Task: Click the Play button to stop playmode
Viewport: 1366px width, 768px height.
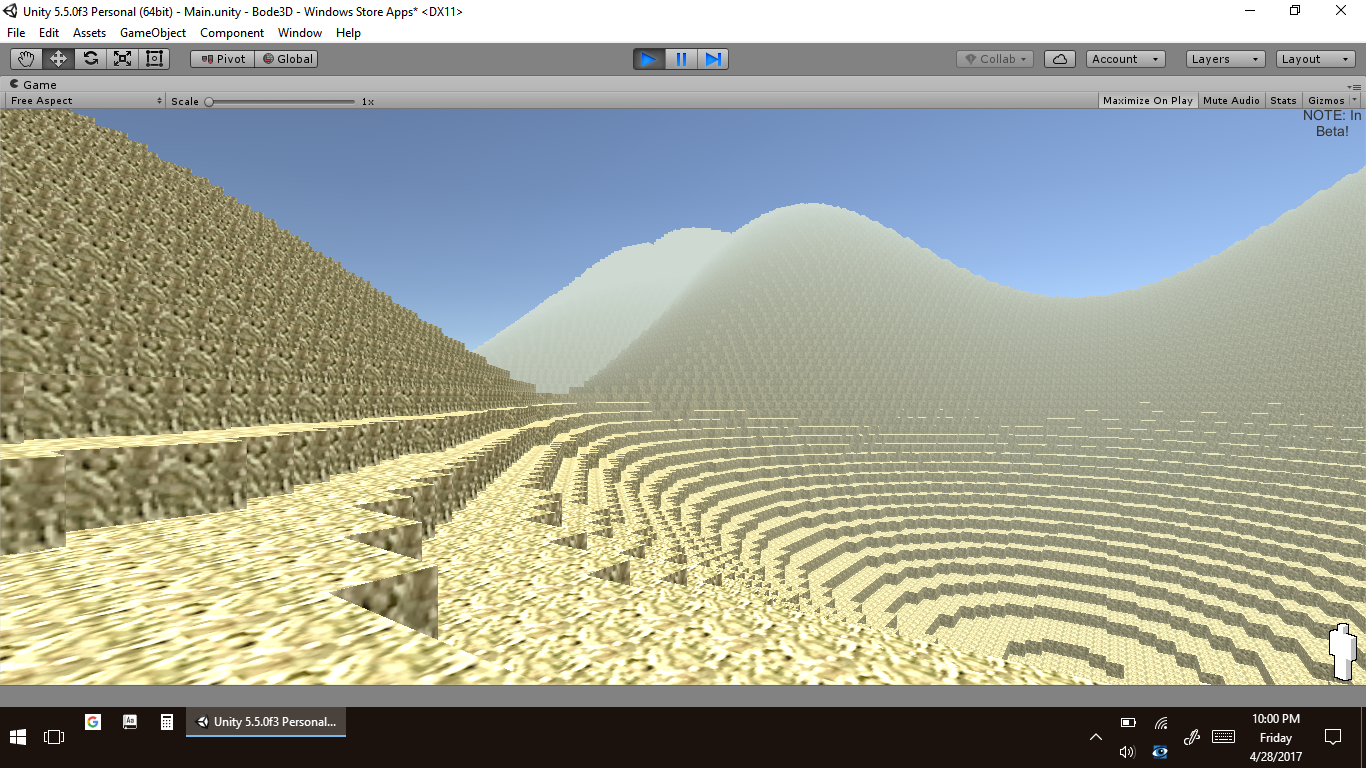Action: coord(648,59)
